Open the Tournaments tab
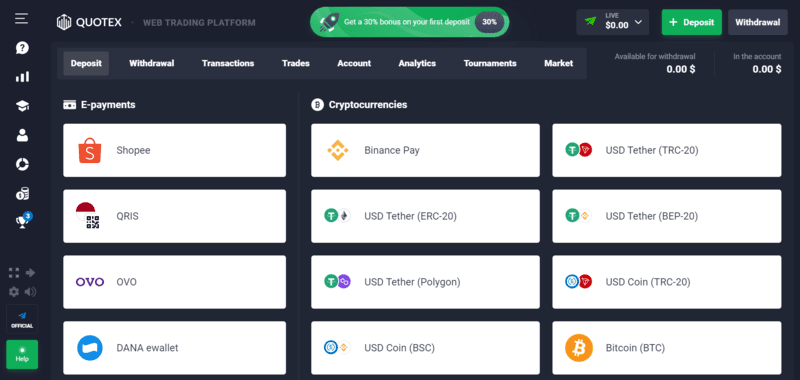This screenshot has height=380, width=800. 490,63
